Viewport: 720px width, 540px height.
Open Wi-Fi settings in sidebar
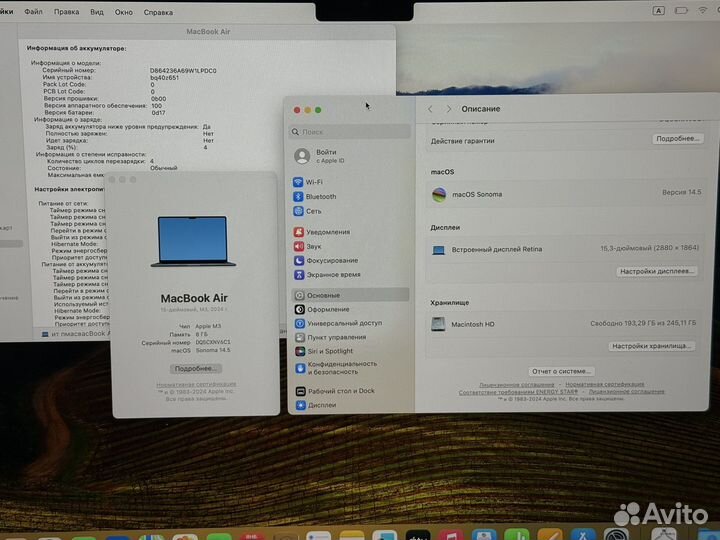pyautogui.click(x=308, y=182)
